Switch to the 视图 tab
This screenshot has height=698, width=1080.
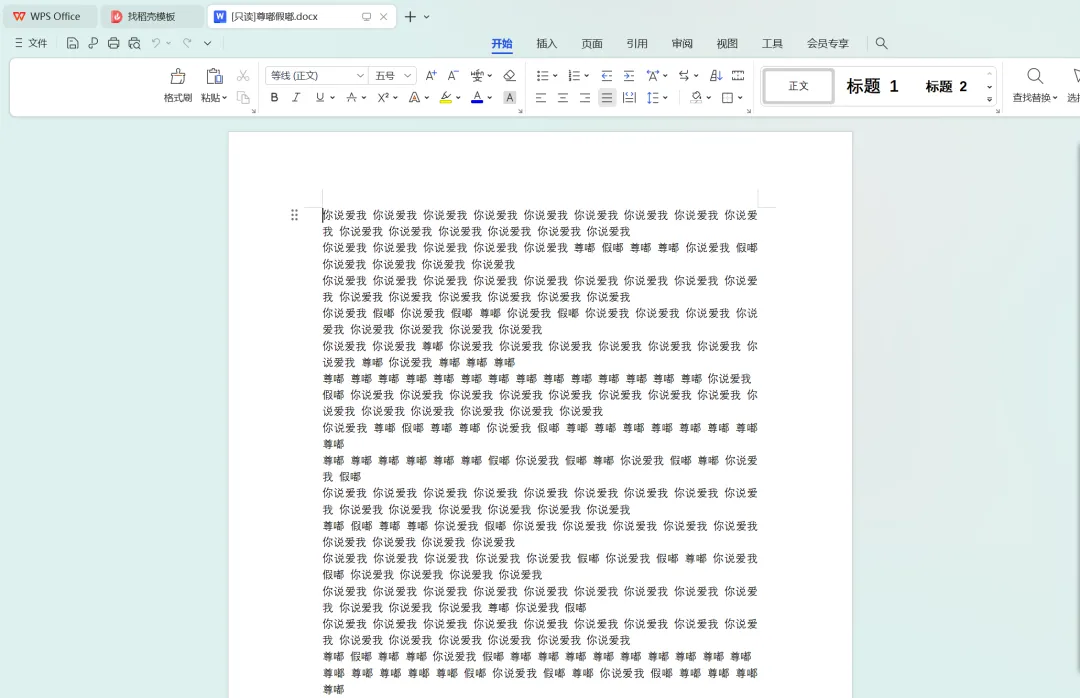click(727, 43)
